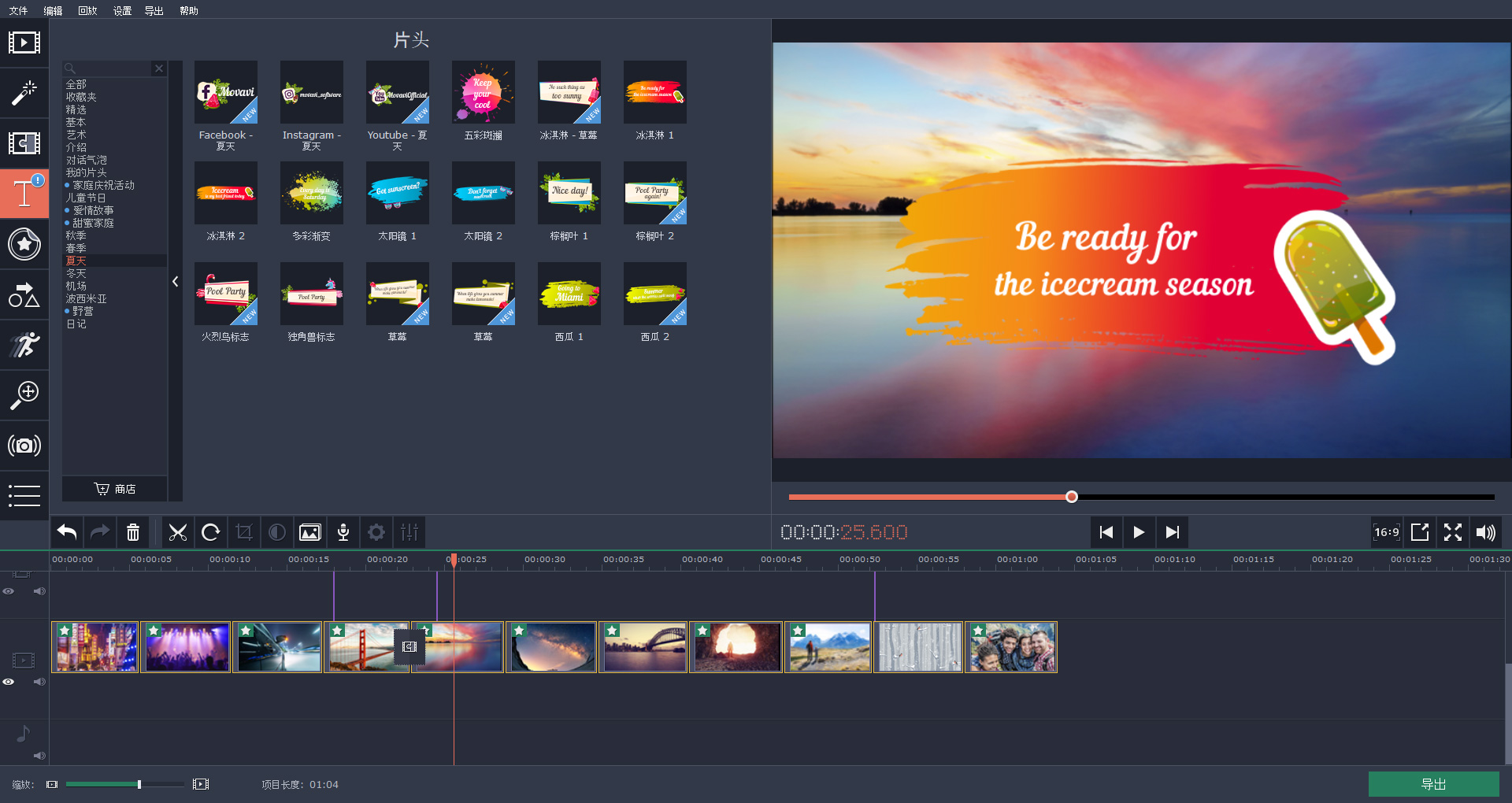Click the green 导出 export button

coord(1433,784)
